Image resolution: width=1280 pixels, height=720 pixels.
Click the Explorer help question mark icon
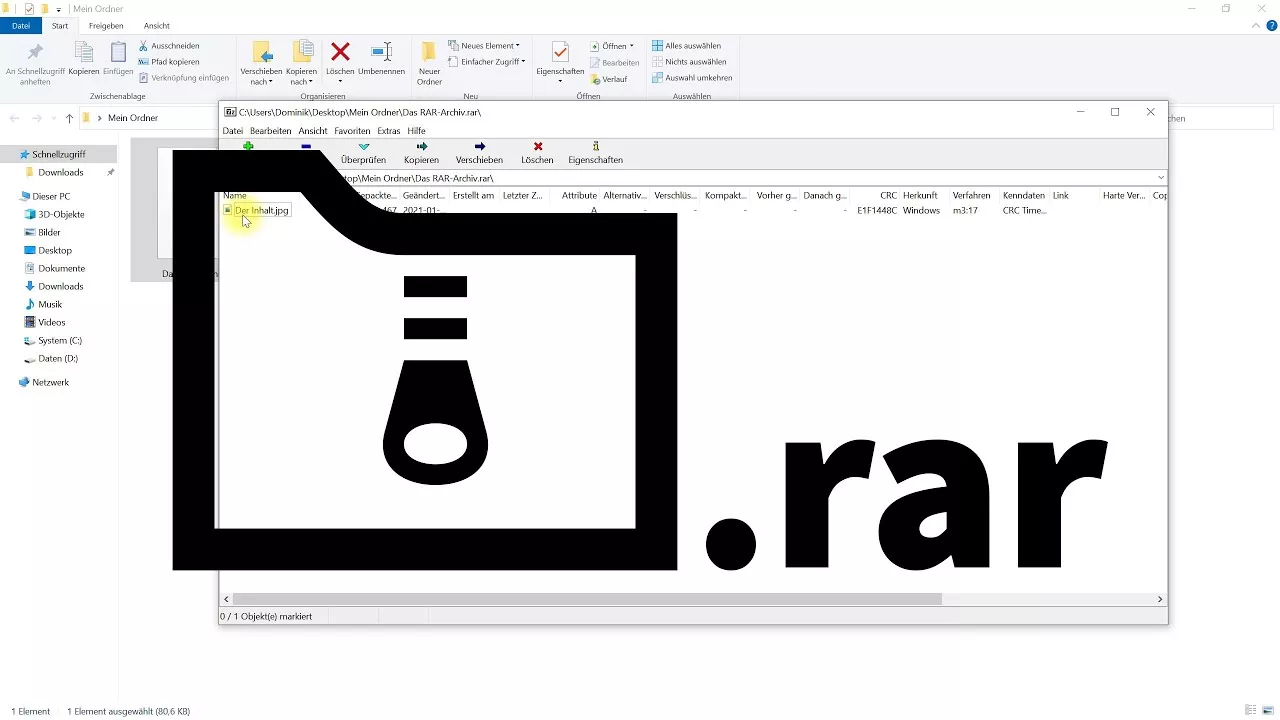[1272, 25]
